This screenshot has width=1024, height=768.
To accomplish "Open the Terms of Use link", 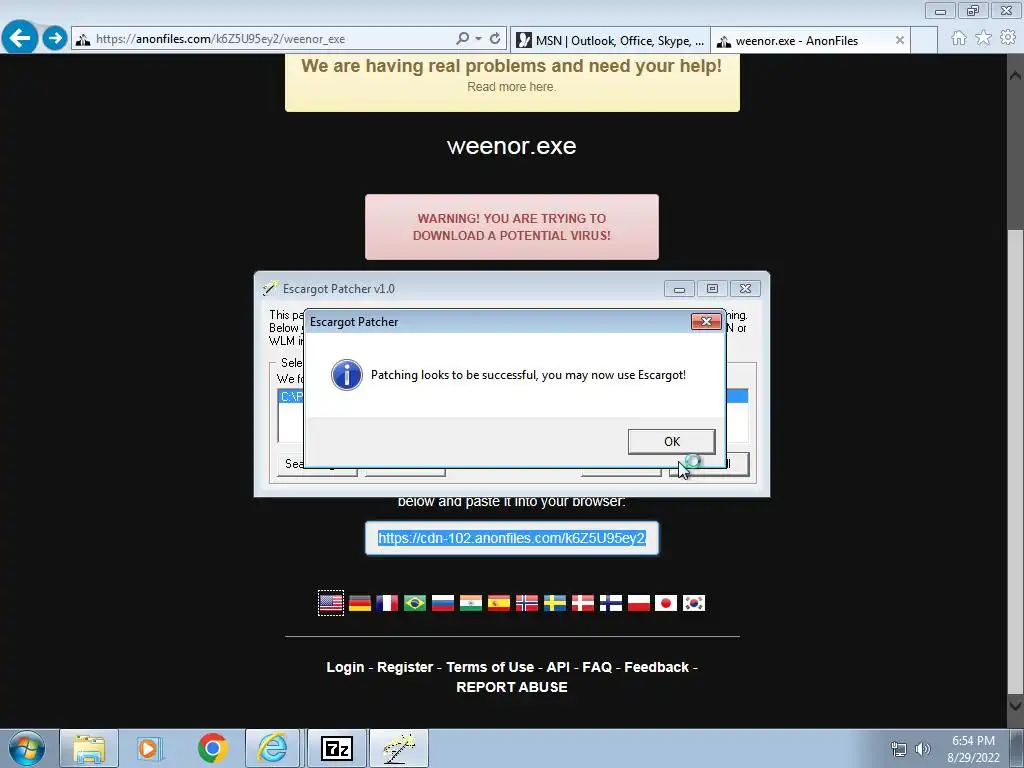I will point(490,667).
